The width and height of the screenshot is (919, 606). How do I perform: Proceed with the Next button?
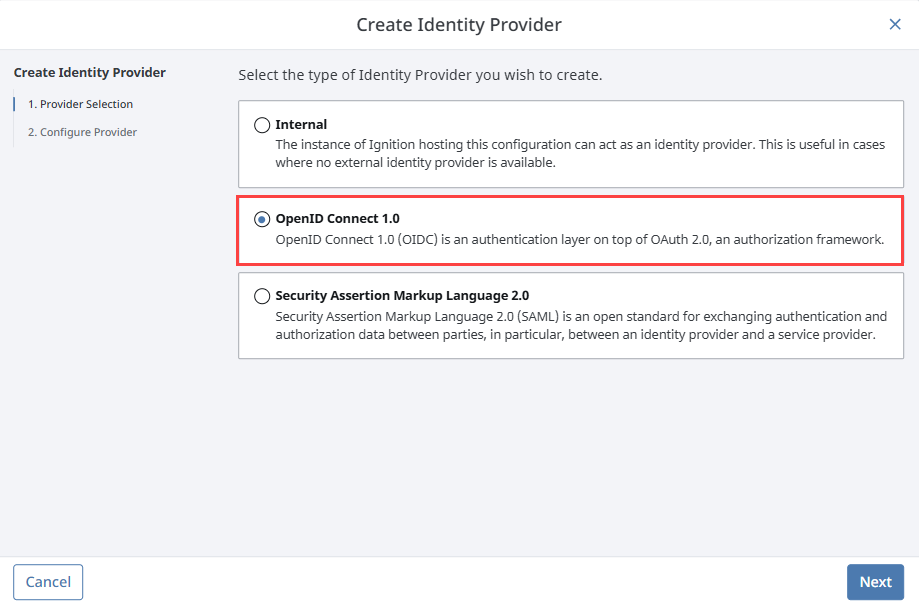(x=875, y=582)
